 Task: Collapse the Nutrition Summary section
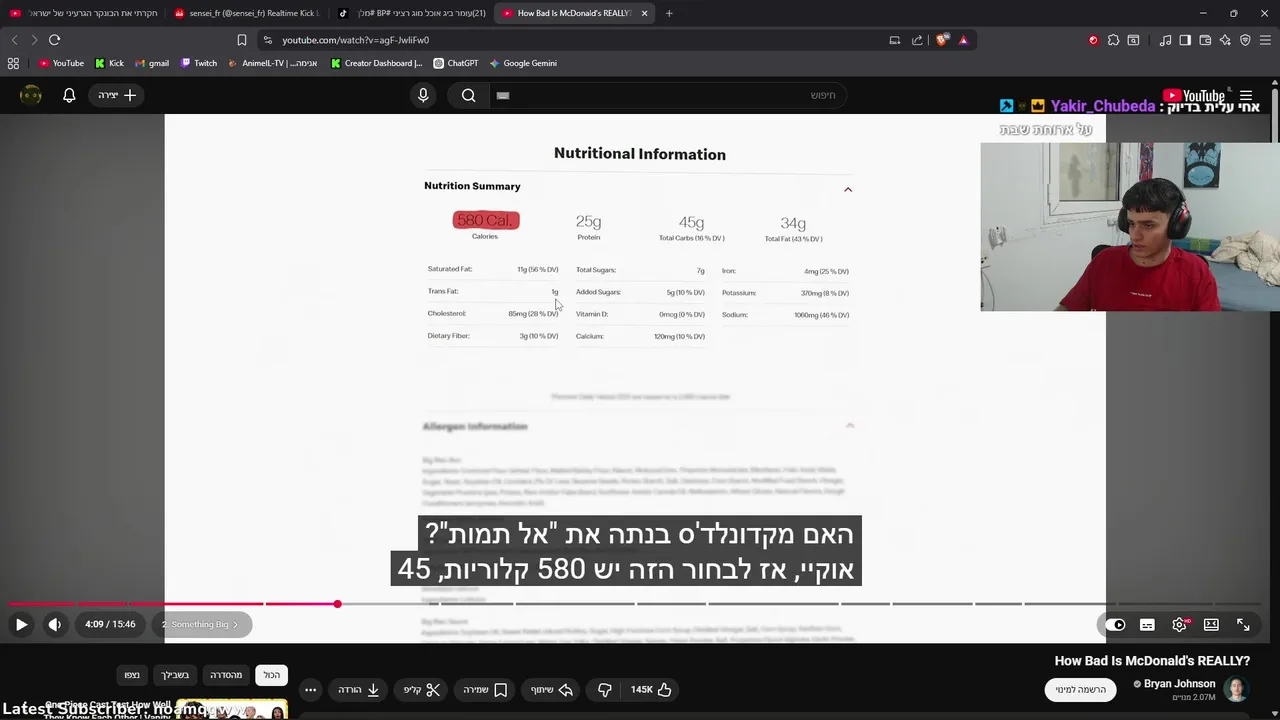click(x=848, y=189)
